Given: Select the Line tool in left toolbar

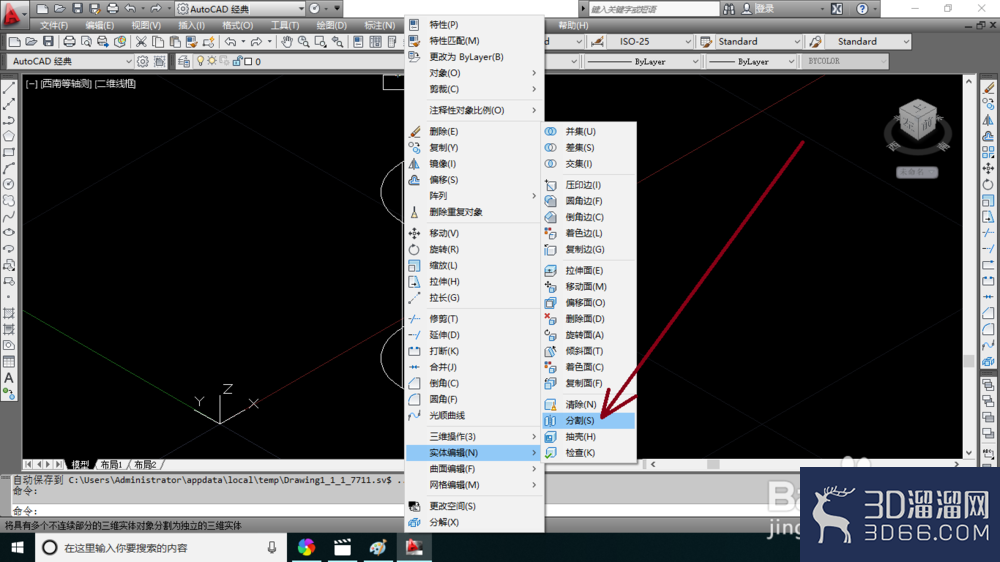Looking at the screenshot, I should point(9,88).
